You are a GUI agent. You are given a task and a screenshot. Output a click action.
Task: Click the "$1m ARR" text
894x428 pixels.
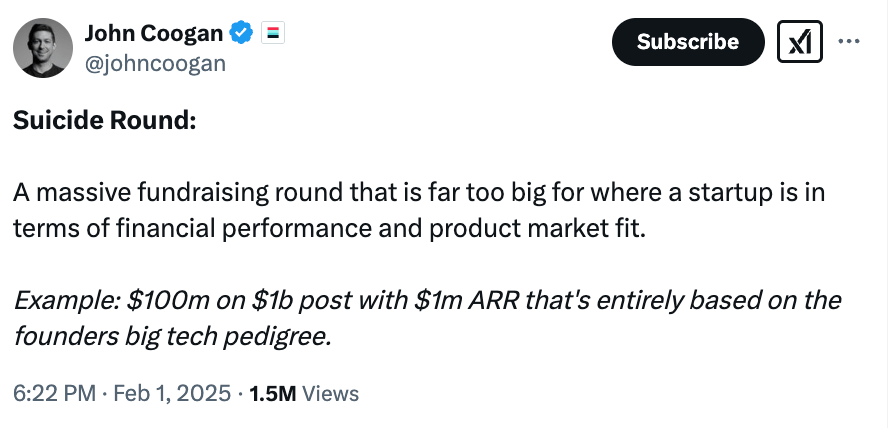click(467, 300)
